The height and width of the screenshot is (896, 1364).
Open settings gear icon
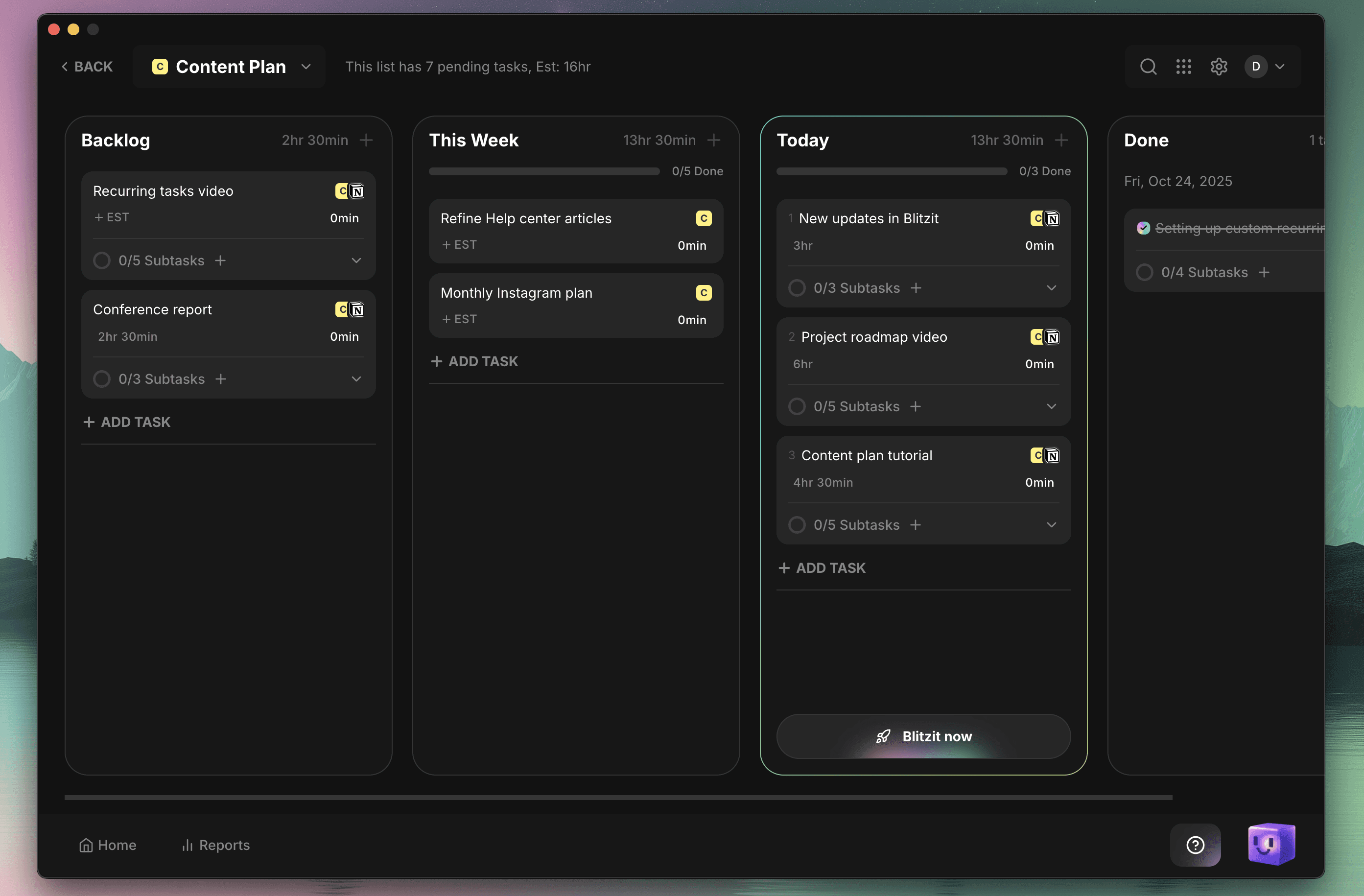(1219, 67)
